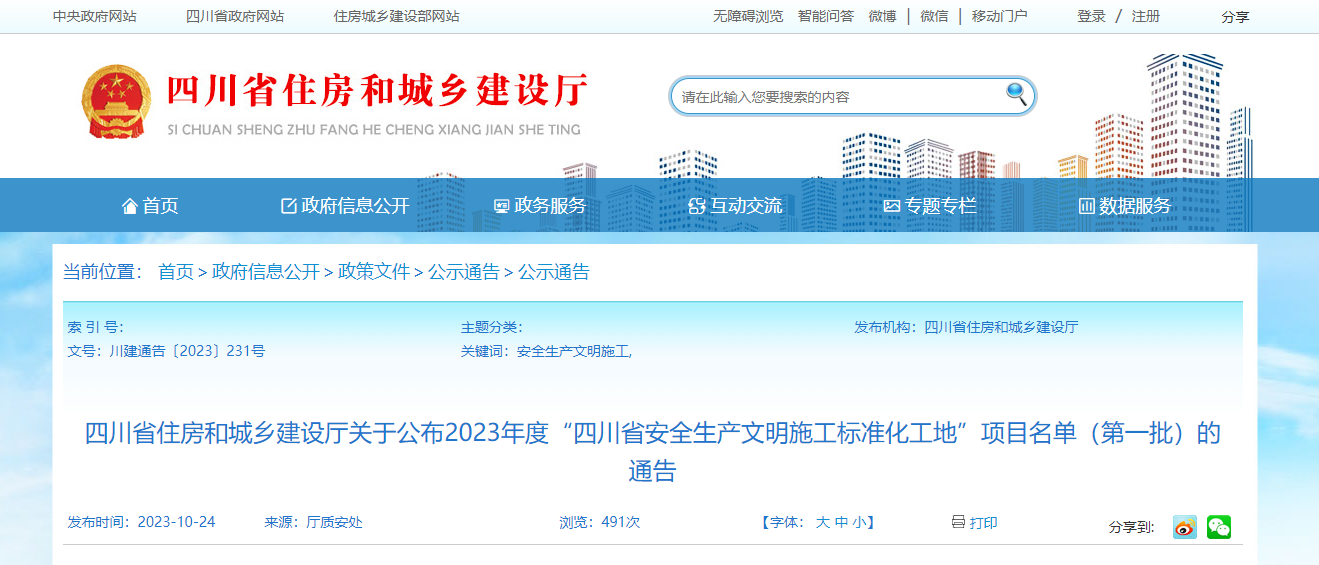This screenshot has width=1319, height=565.
Task: Click the search input field
Action: (x=840, y=97)
